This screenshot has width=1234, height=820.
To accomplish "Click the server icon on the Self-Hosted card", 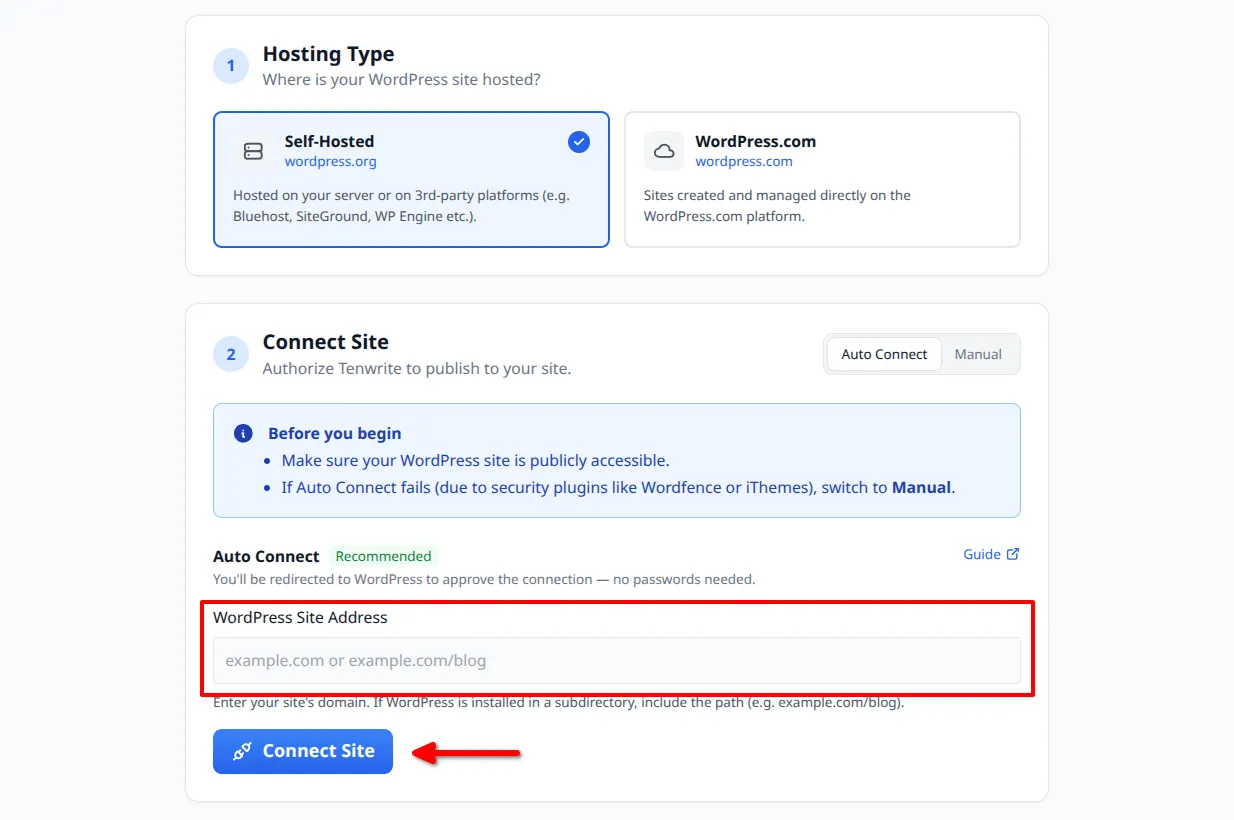I will [x=253, y=151].
